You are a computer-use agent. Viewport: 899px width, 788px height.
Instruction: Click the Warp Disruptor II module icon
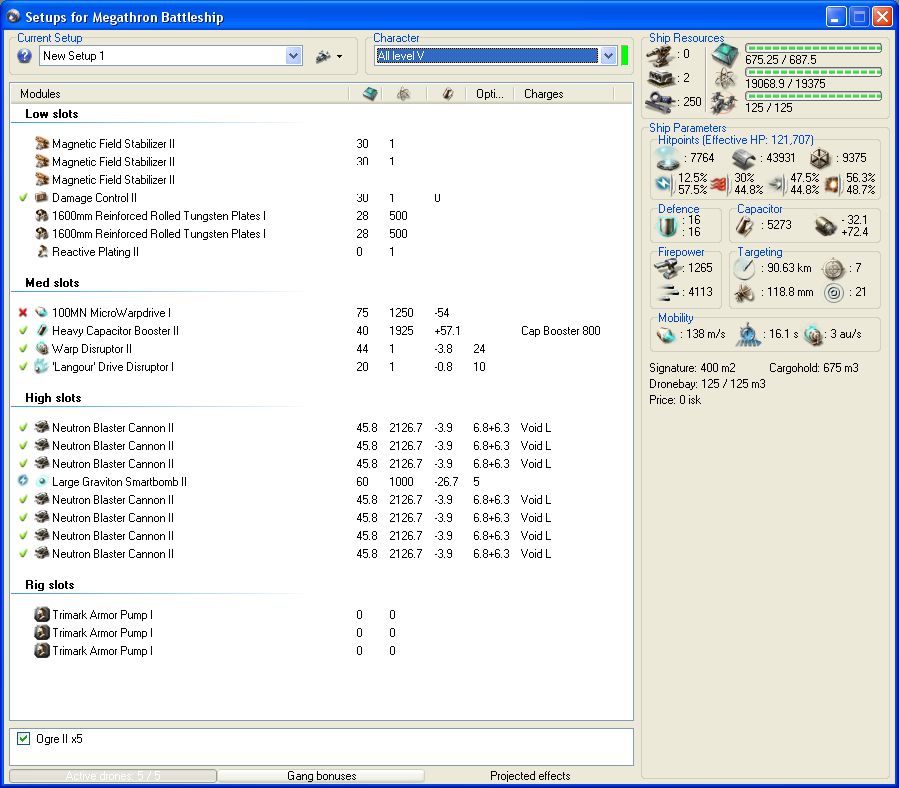pyautogui.click(x=42, y=349)
